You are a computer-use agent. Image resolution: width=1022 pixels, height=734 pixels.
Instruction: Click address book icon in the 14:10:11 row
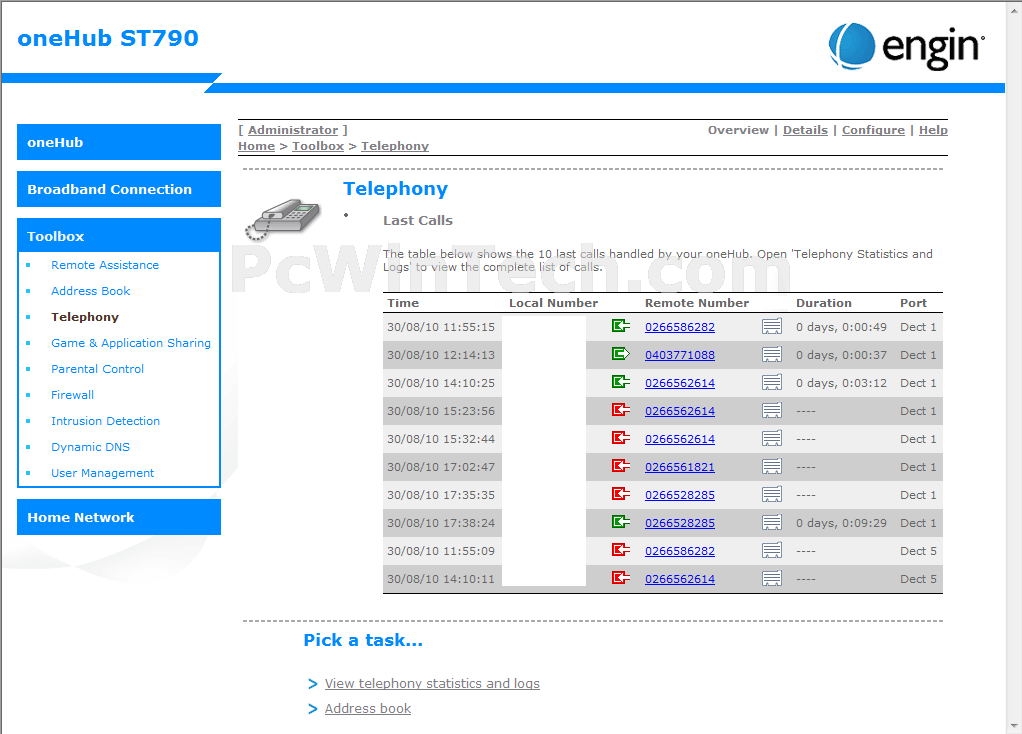click(x=772, y=579)
